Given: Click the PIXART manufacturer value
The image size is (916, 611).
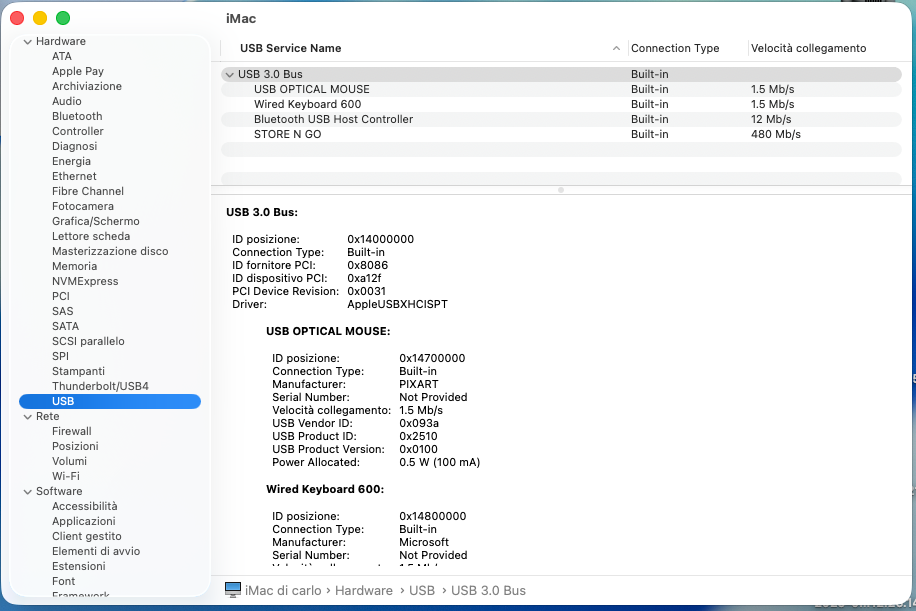Looking at the screenshot, I should pyautogui.click(x=419, y=384).
